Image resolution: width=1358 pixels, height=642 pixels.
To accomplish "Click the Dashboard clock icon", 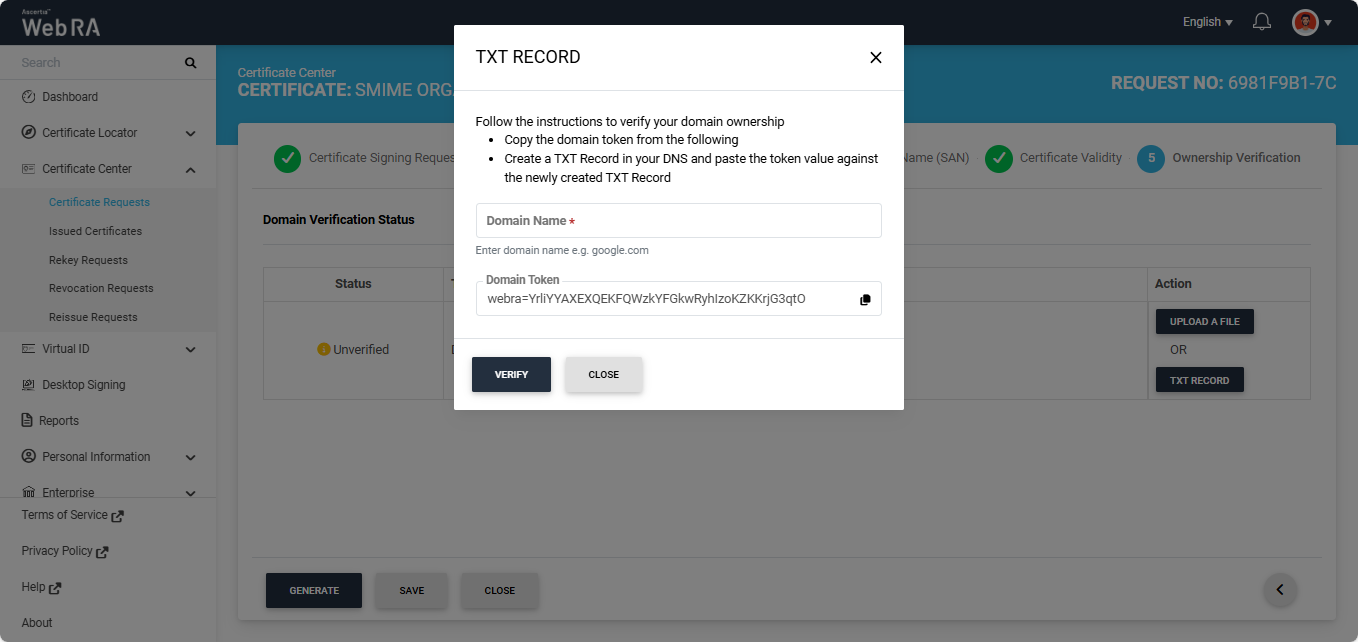I will coord(28,97).
